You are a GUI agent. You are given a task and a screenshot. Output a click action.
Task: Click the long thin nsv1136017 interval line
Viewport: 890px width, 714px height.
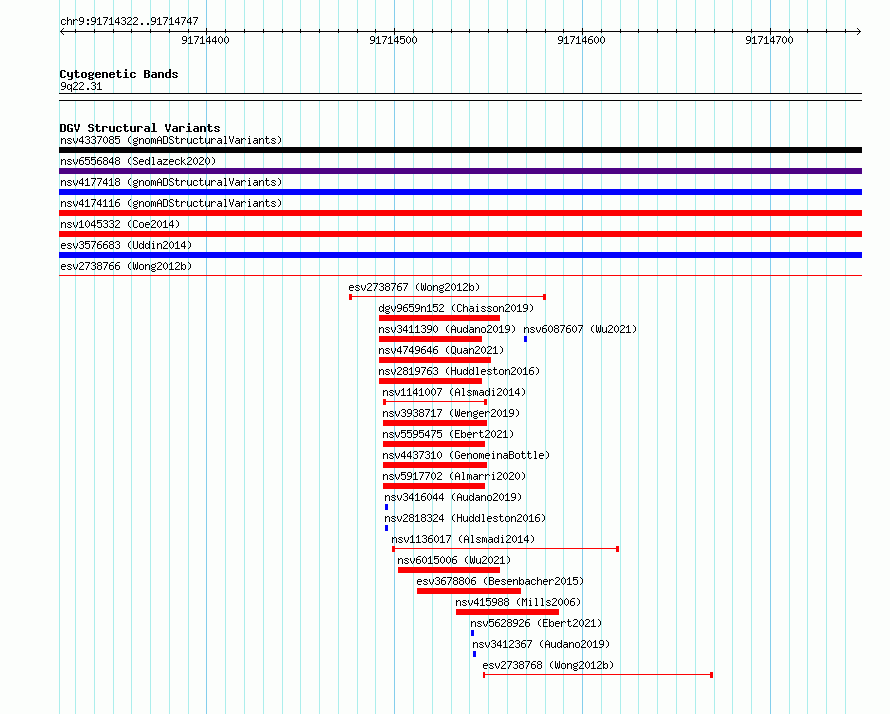[505, 549]
